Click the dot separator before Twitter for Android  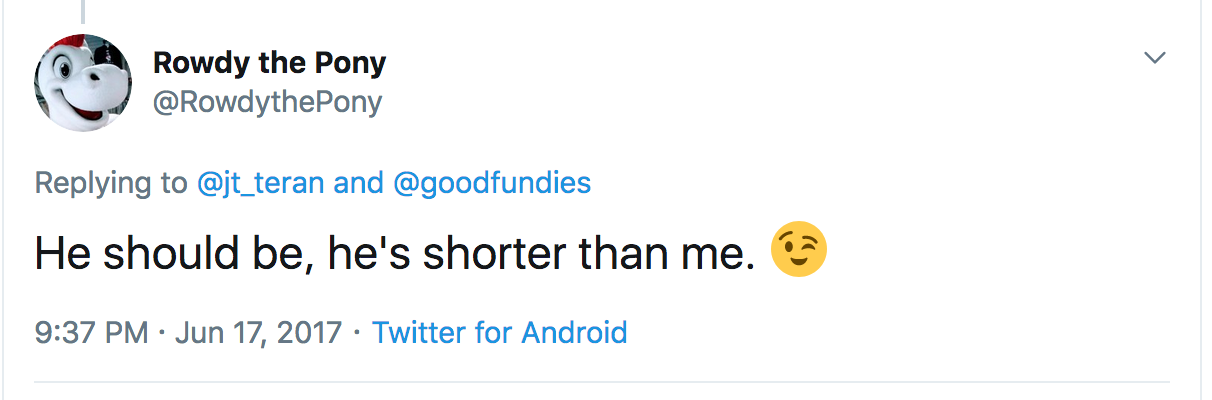click(x=358, y=332)
